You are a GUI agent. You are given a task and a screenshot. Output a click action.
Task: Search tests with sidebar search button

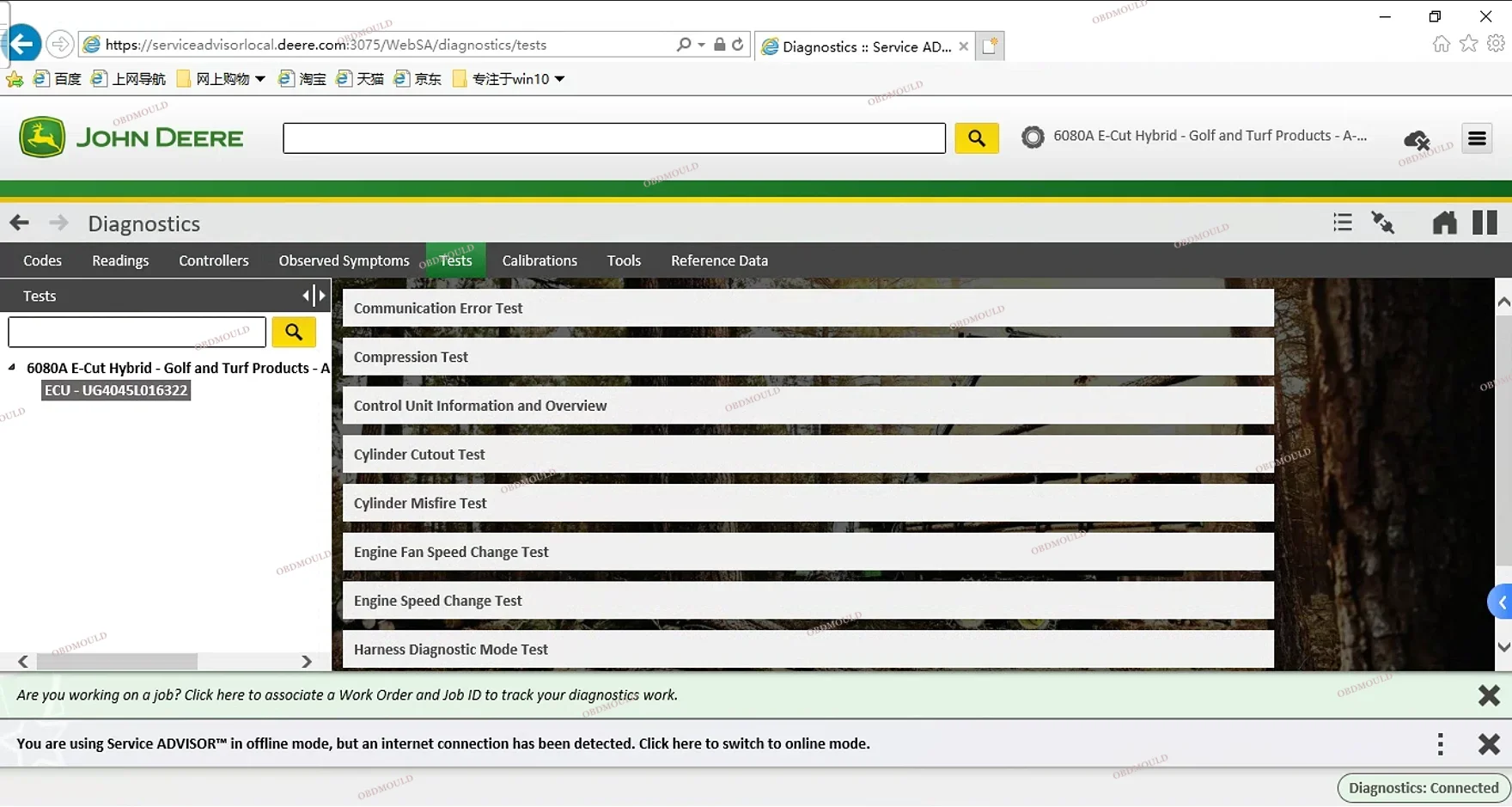point(294,332)
